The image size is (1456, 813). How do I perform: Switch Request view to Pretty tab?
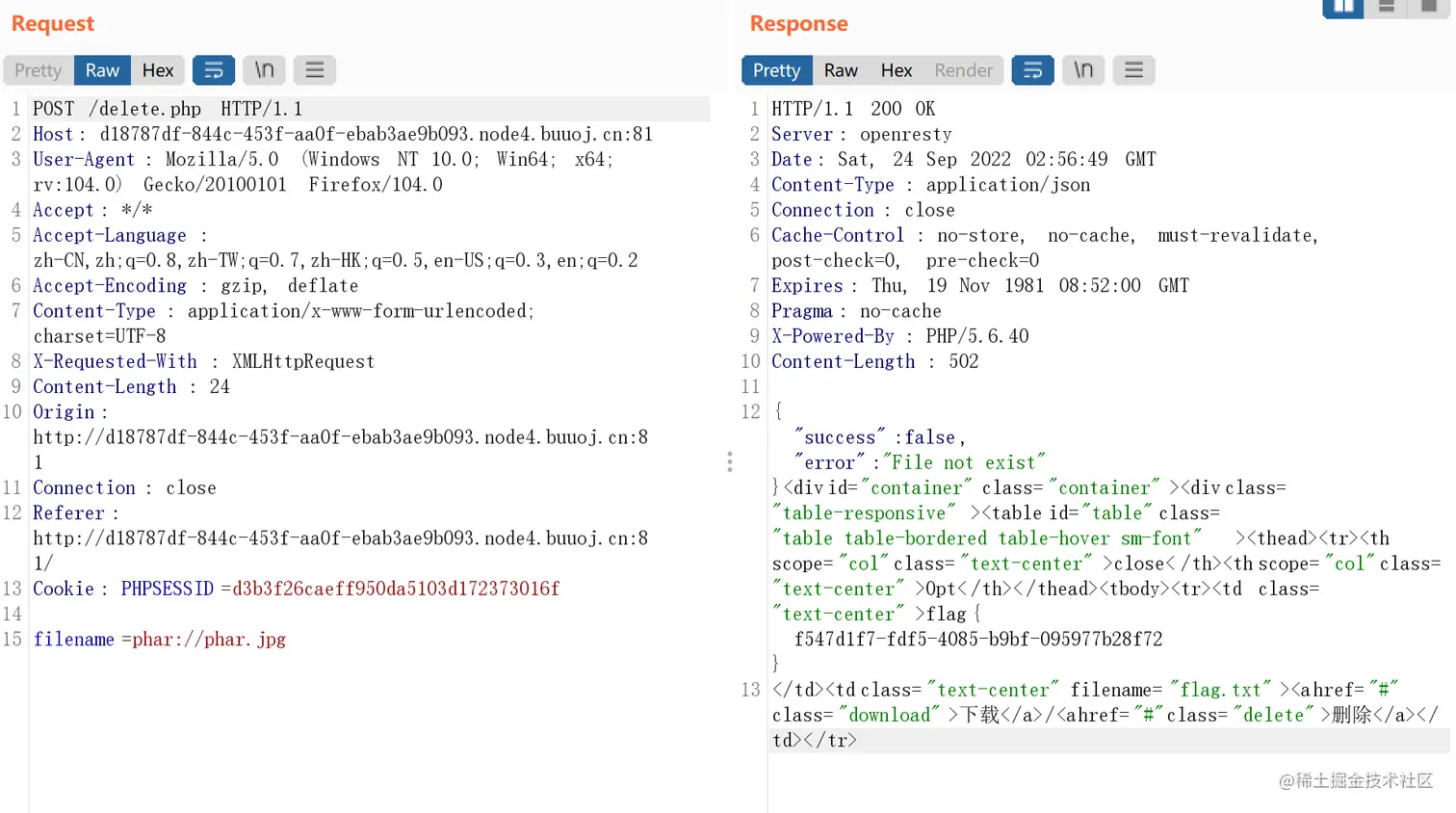[x=39, y=70]
